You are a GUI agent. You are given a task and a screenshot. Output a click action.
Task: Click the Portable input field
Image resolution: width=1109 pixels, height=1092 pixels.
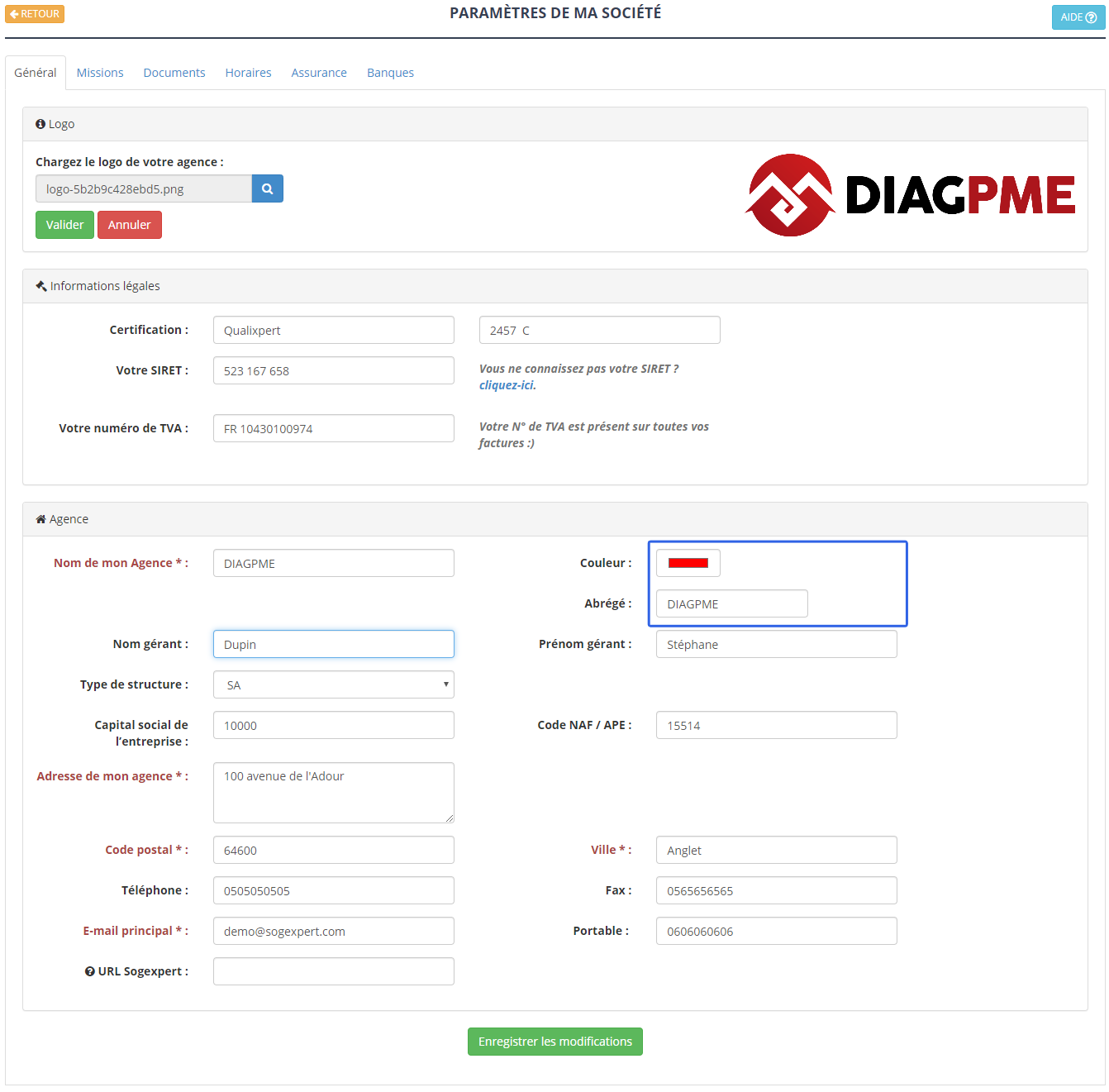[777, 931]
